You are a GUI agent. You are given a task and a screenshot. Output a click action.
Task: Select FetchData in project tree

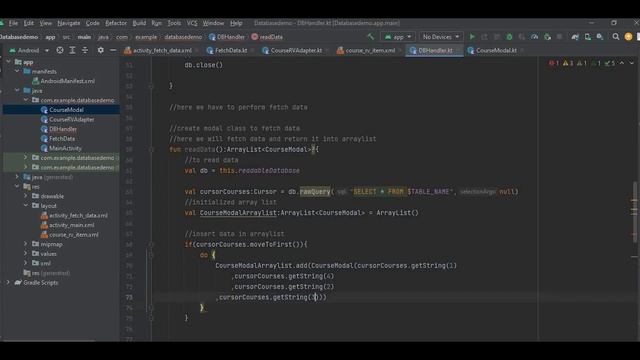(62, 139)
